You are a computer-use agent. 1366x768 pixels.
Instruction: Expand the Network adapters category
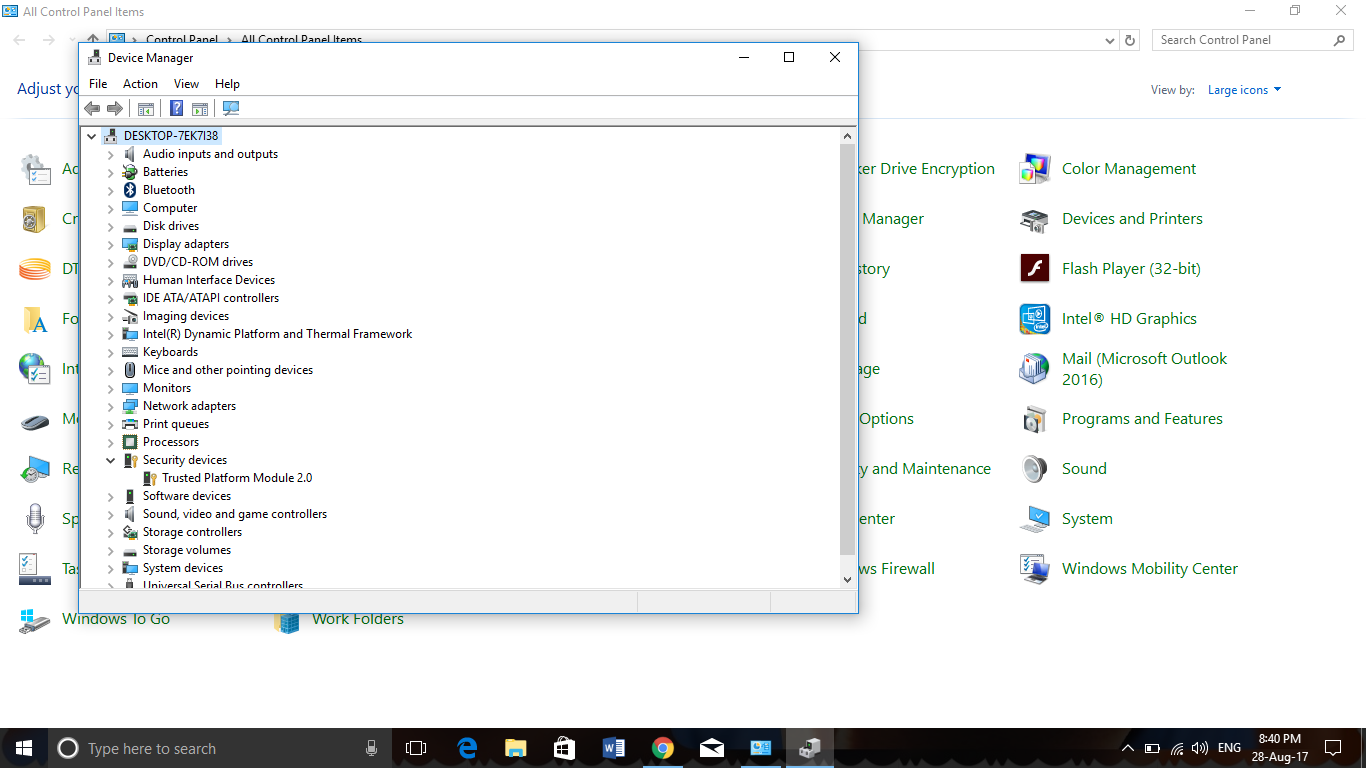point(110,406)
